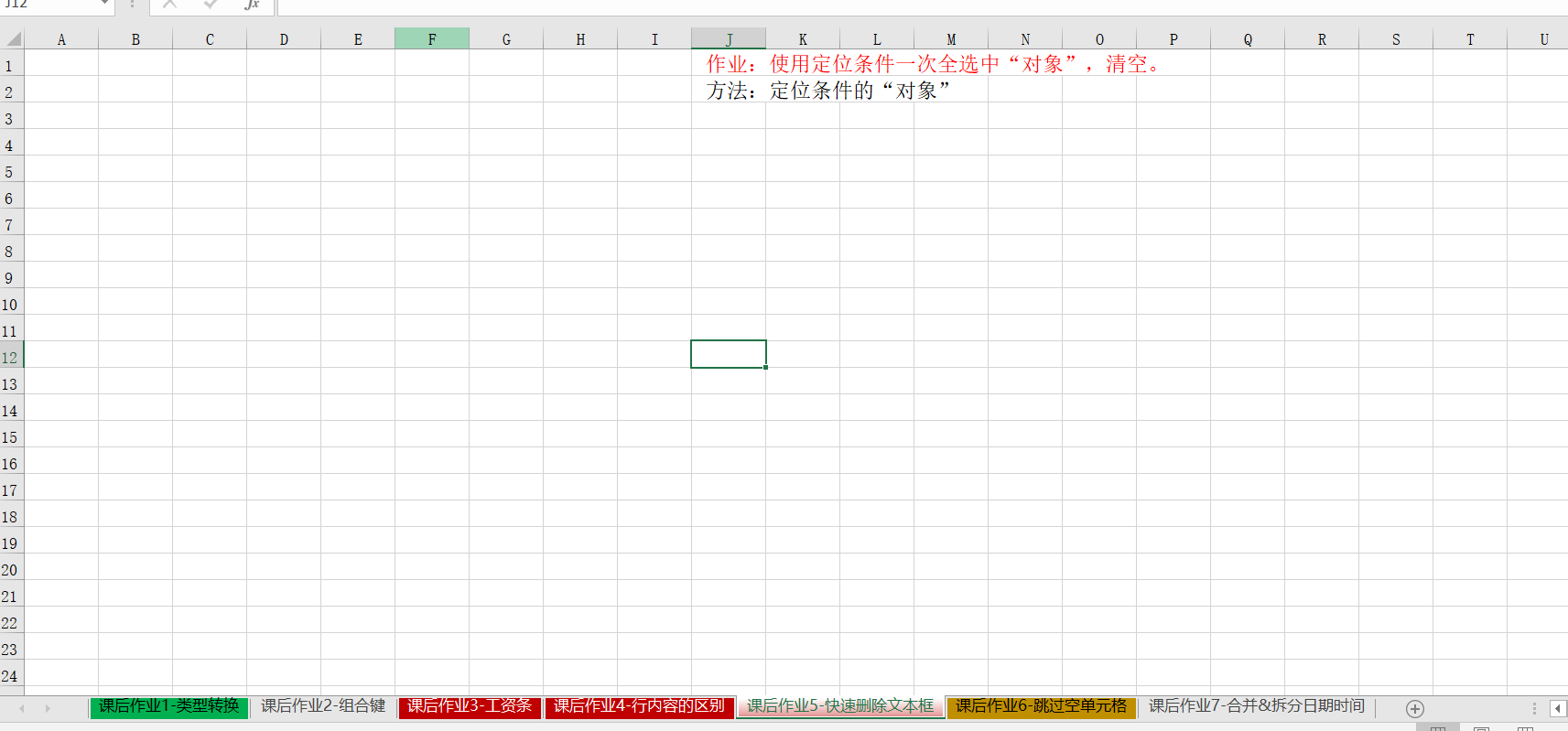This screenshot has height=731, width=1568.
Task: Select row 10 header
Action: tap(12, 302)
